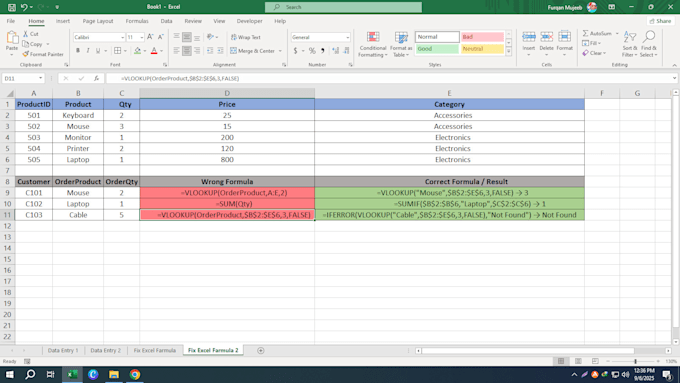Image resolution: width=680 pixels, height=383 pixels.
Task: Click the Undo icon in Quick Access
Action: pyautogui.click(x=24, y=7)
